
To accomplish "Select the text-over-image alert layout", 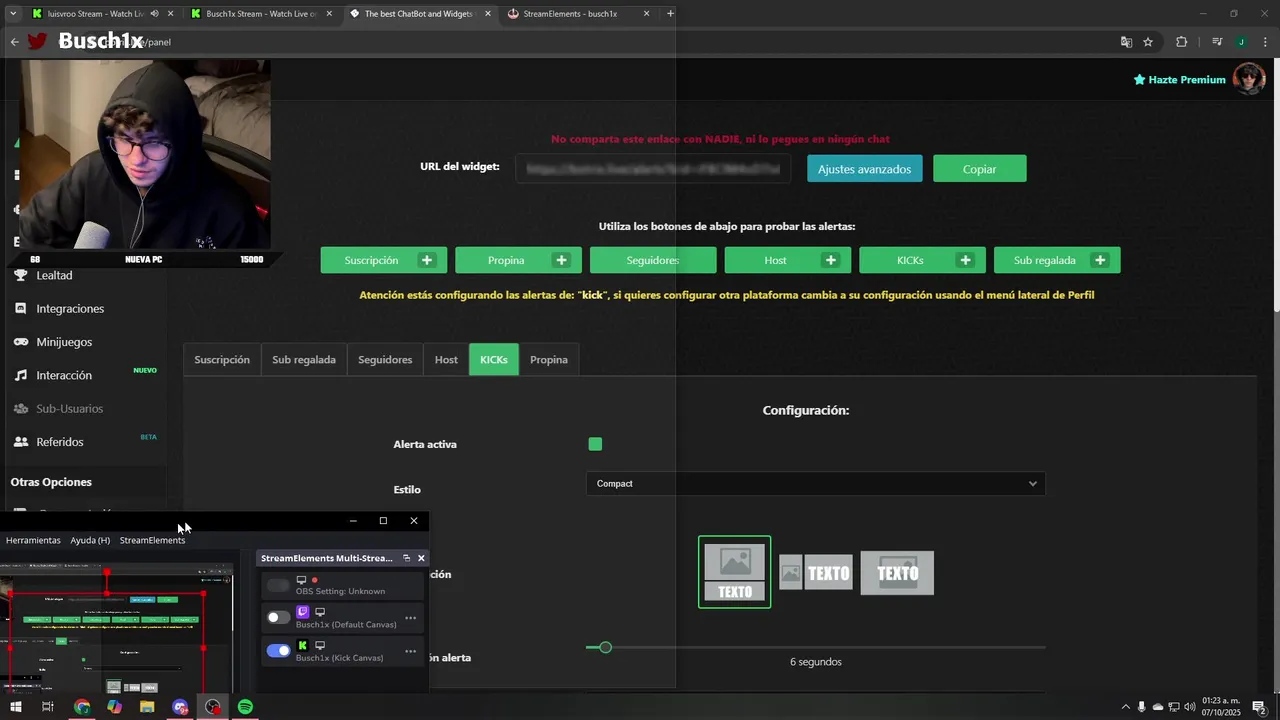I will tap(897, 573).
